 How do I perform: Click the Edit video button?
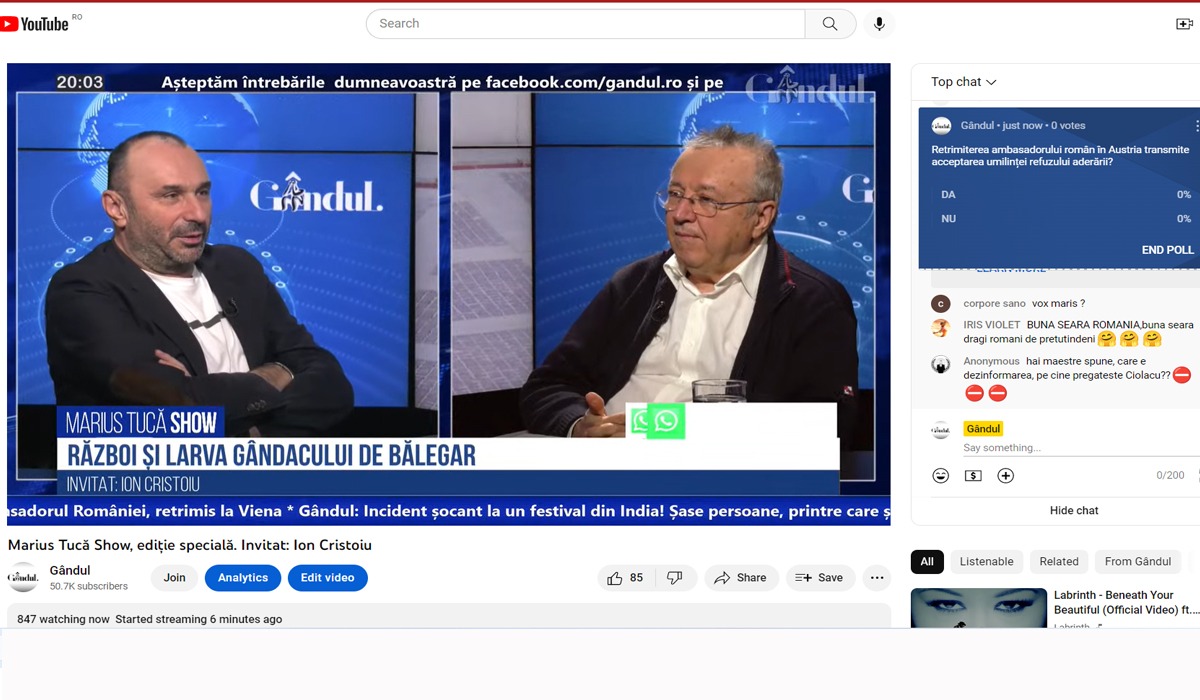click(328, 578)
